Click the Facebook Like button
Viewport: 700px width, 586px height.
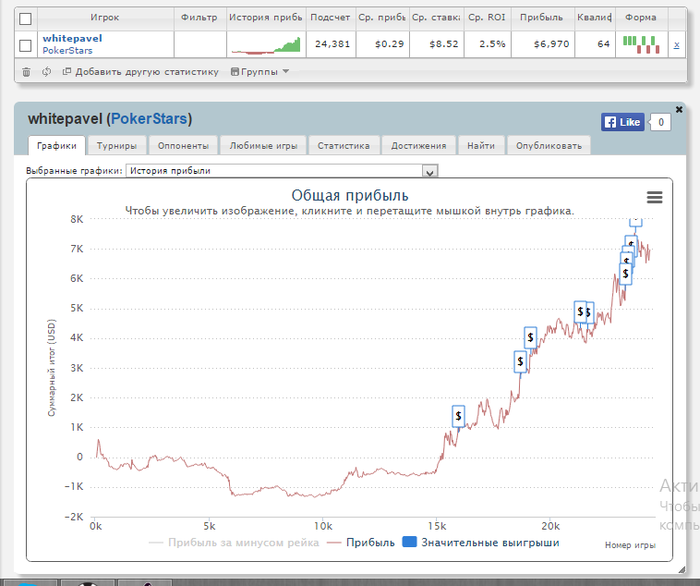[x=622, y=122]
